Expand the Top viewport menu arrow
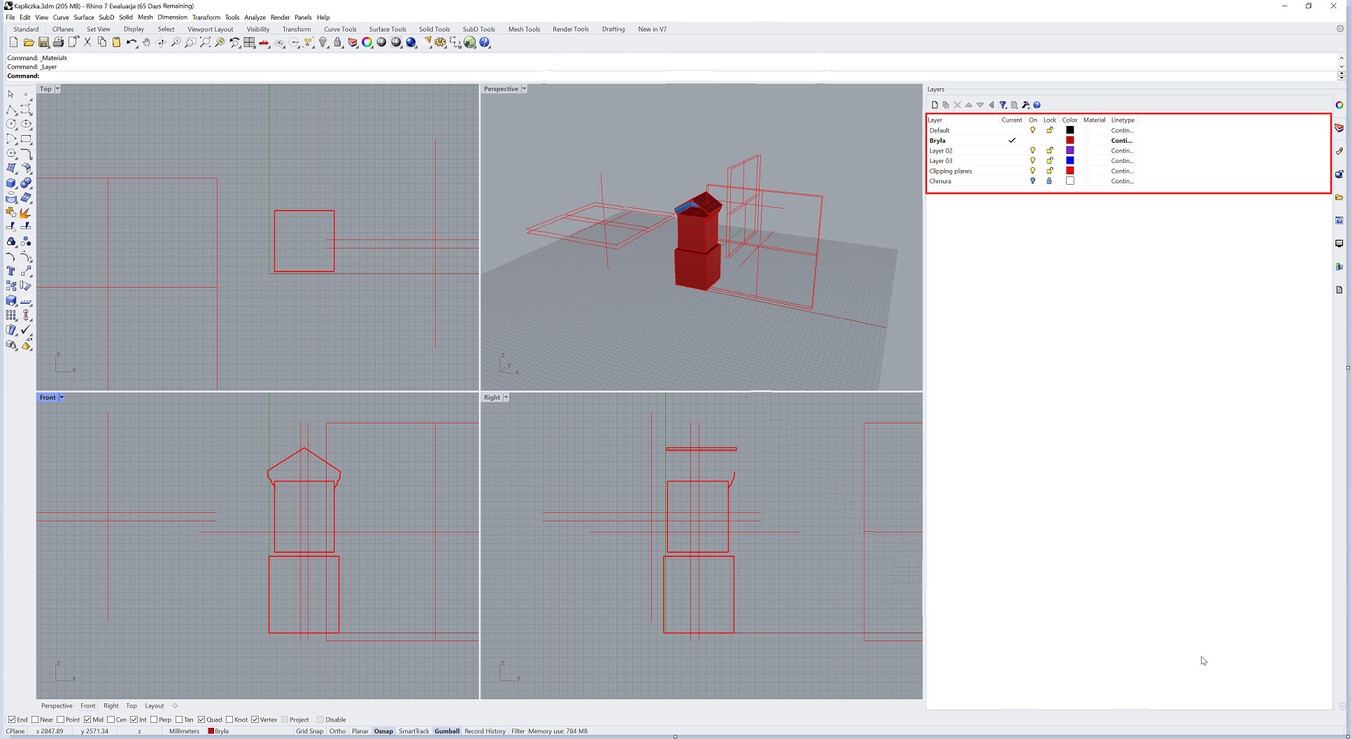 coord(57,89)
